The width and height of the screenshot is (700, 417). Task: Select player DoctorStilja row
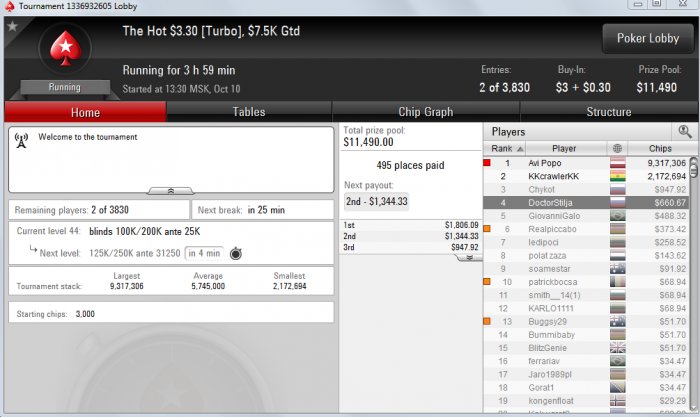(x=586, y=203)
